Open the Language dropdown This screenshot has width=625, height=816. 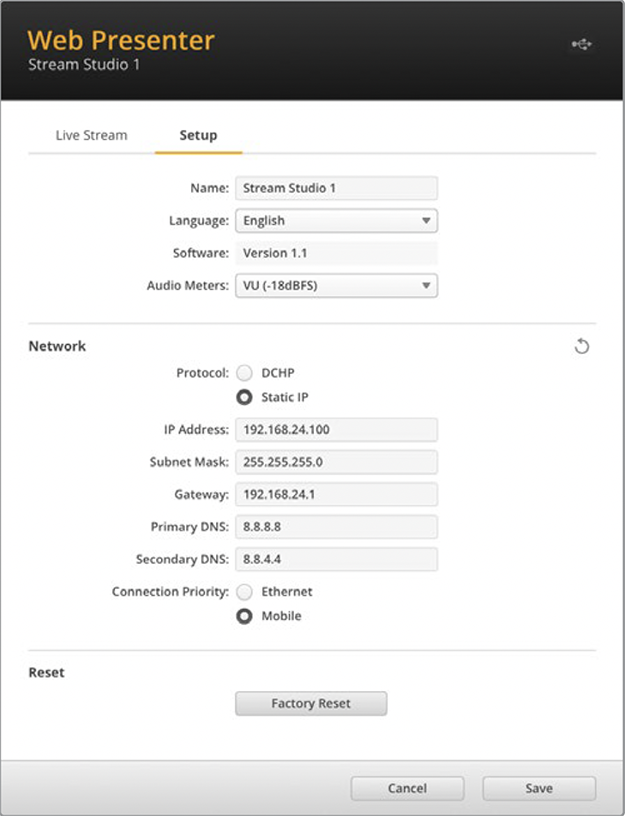pyautogui.click(x=336, y=221)
